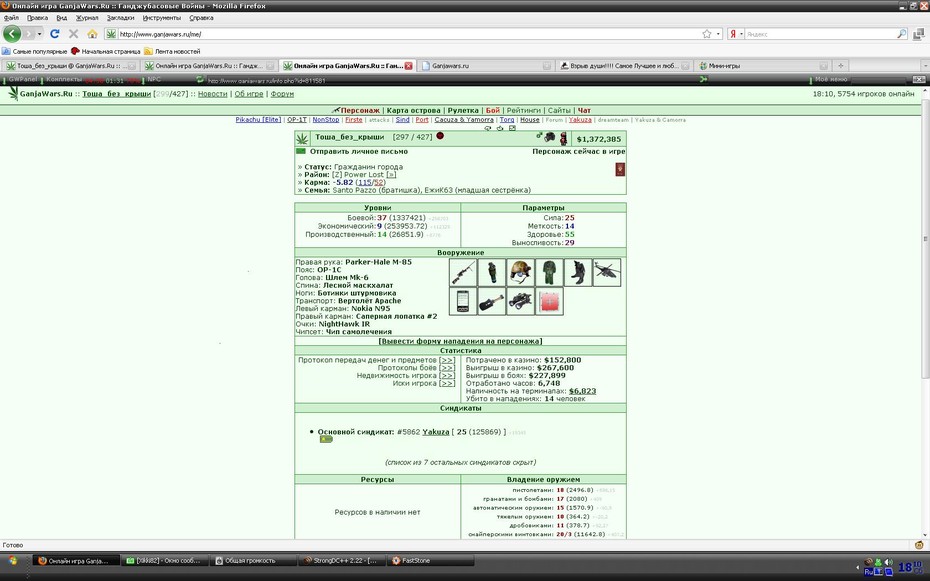Open the Рейтинги page
Screen dimensions: 930x581
[523, 110]
